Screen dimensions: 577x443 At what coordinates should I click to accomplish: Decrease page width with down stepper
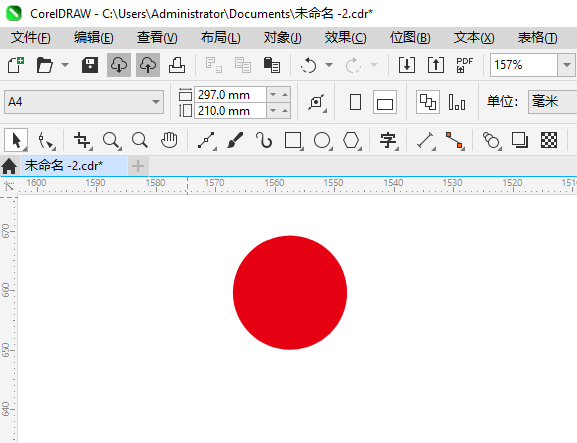coord(273,95)
